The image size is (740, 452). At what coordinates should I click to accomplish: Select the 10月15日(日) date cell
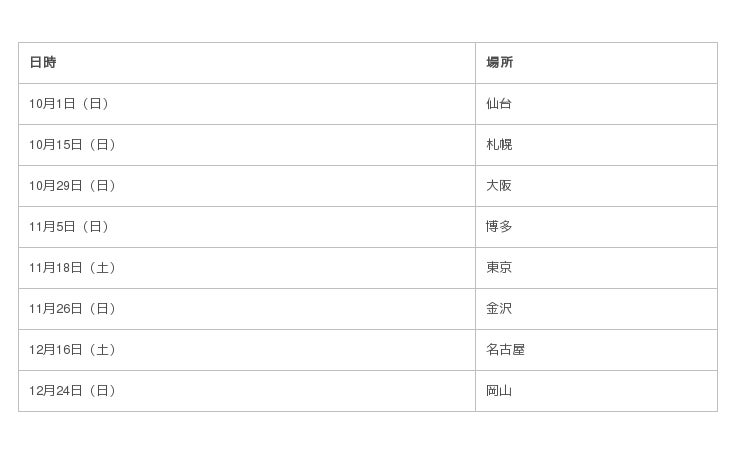73,145
